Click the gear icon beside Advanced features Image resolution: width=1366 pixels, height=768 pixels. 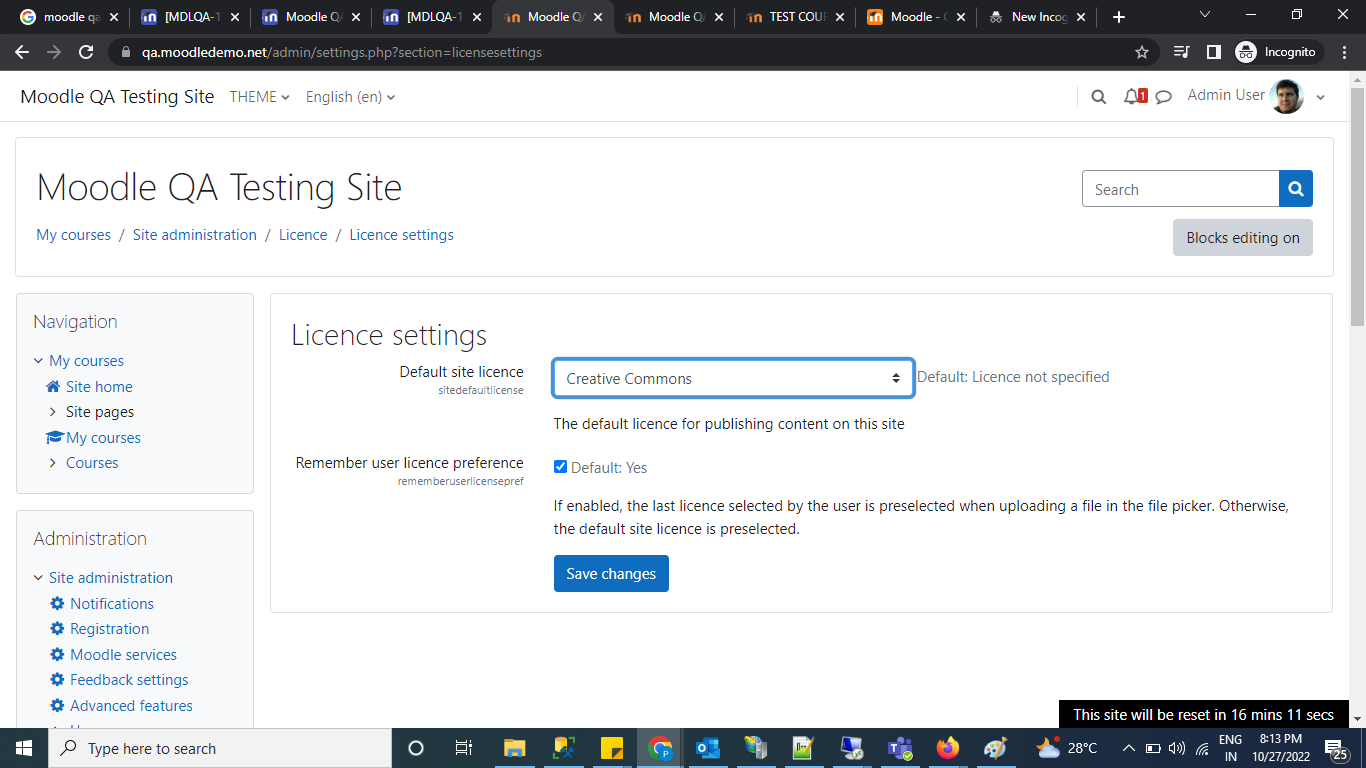57,706
